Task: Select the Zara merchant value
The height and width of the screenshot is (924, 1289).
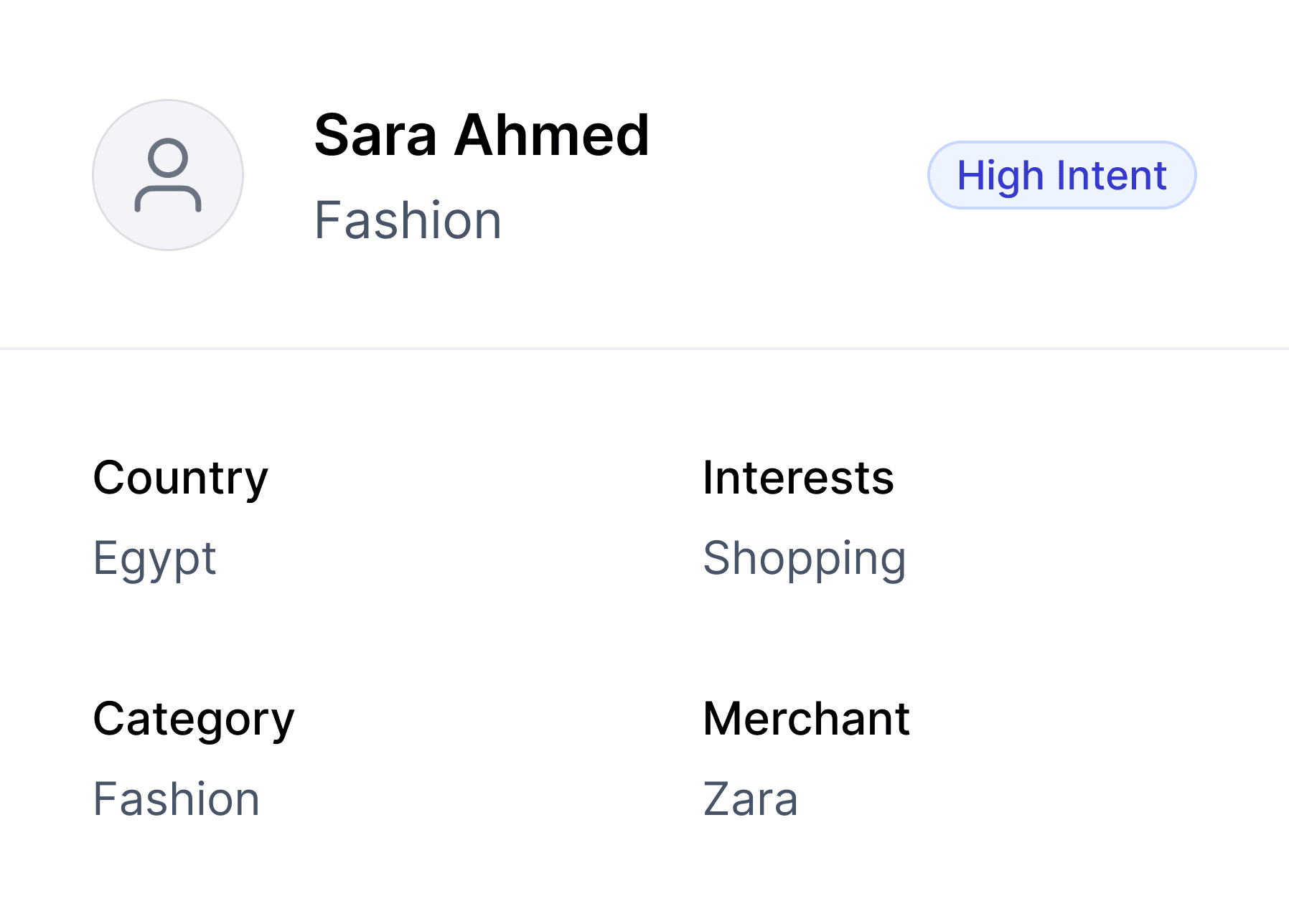Action: tap(750, 799)
